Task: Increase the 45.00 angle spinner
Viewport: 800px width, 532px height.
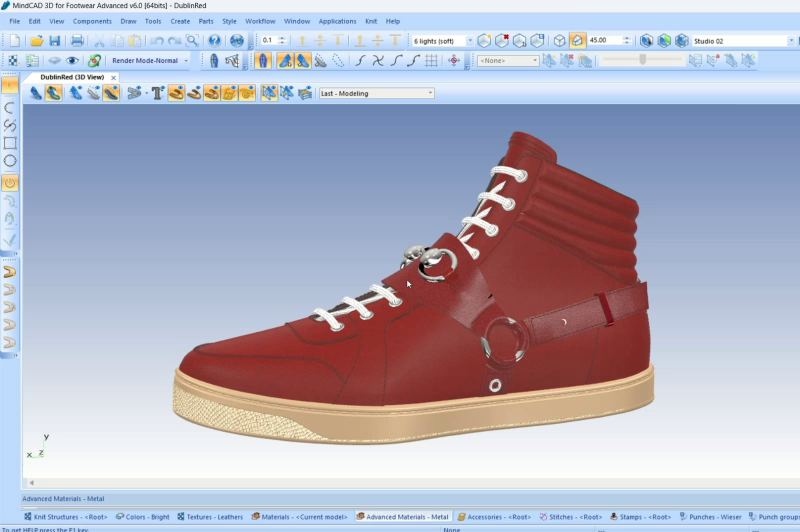Action: [x=627, y=38]
